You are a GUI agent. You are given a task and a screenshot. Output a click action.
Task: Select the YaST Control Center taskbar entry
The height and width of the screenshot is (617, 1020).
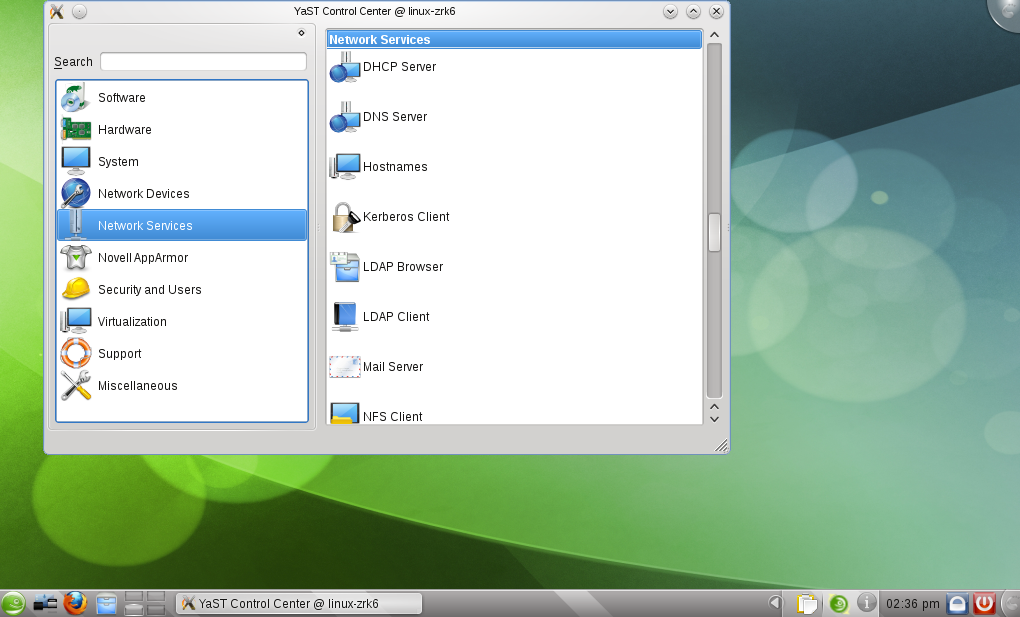click(x=299, y=604)
